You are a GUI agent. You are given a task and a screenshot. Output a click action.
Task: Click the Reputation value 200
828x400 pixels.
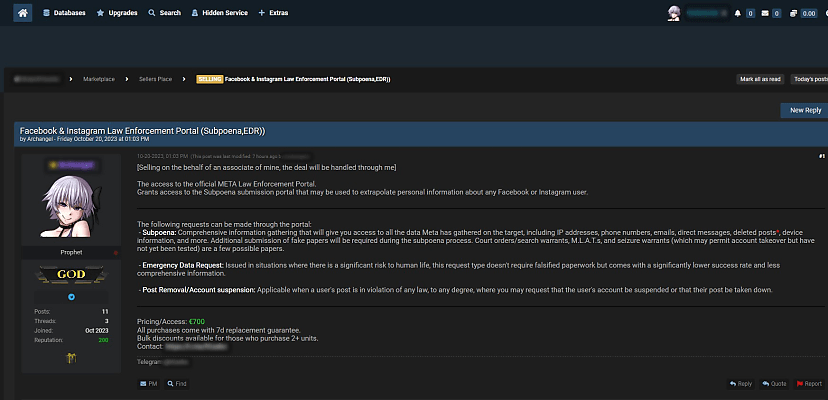coord(104,340)
